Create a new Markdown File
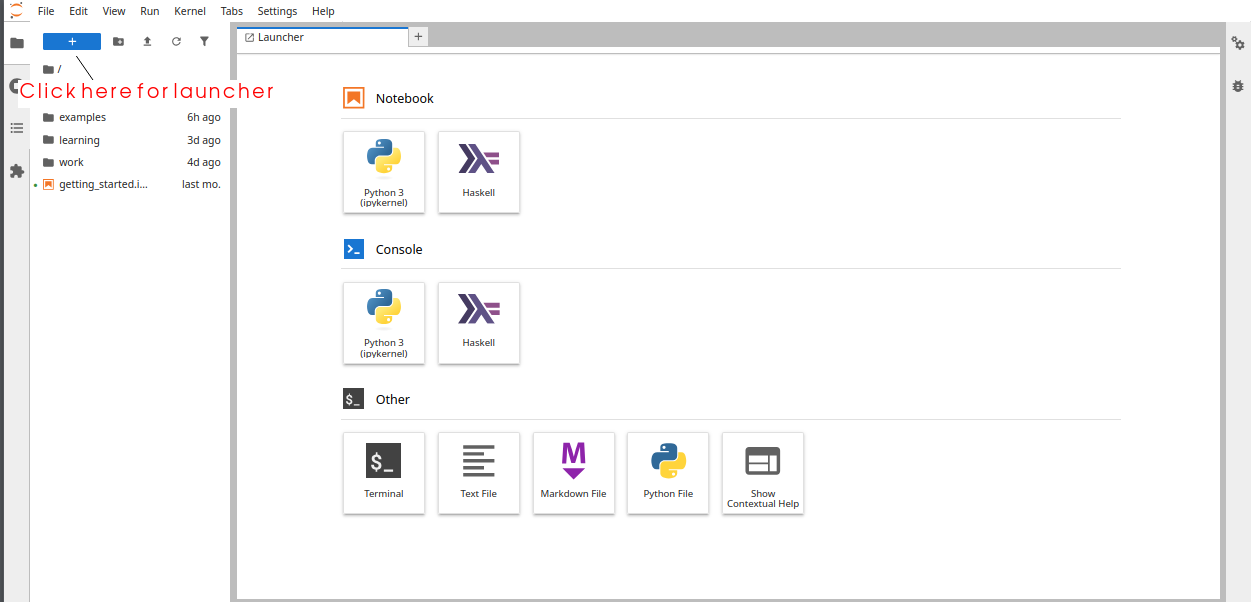 (x=574, y=473)
